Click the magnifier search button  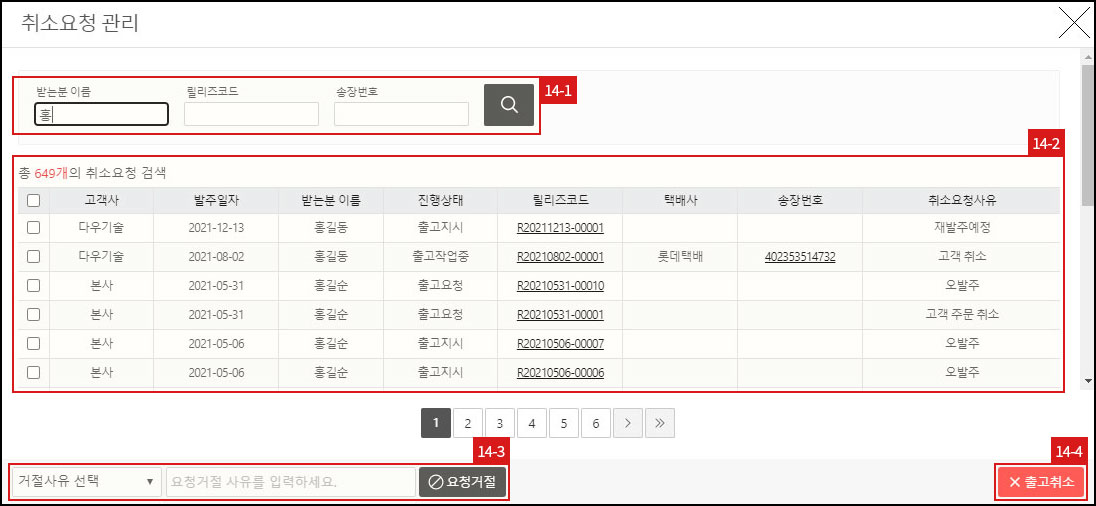click(x=509, y=105)
